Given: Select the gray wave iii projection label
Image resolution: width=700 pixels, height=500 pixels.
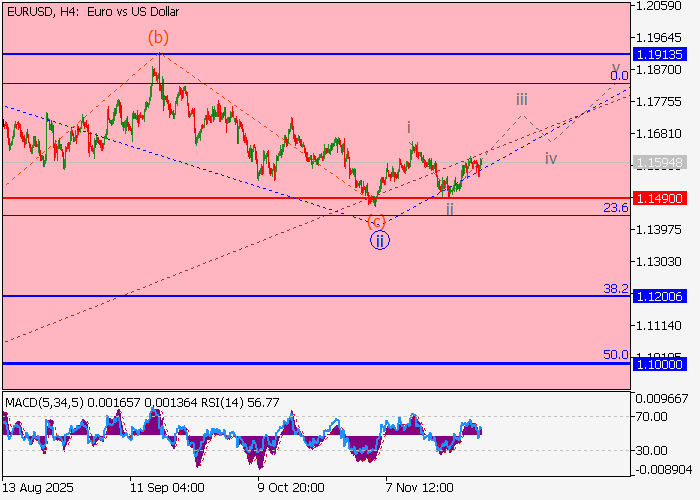Looking at the screenshot, I should [x=522, y=99].
